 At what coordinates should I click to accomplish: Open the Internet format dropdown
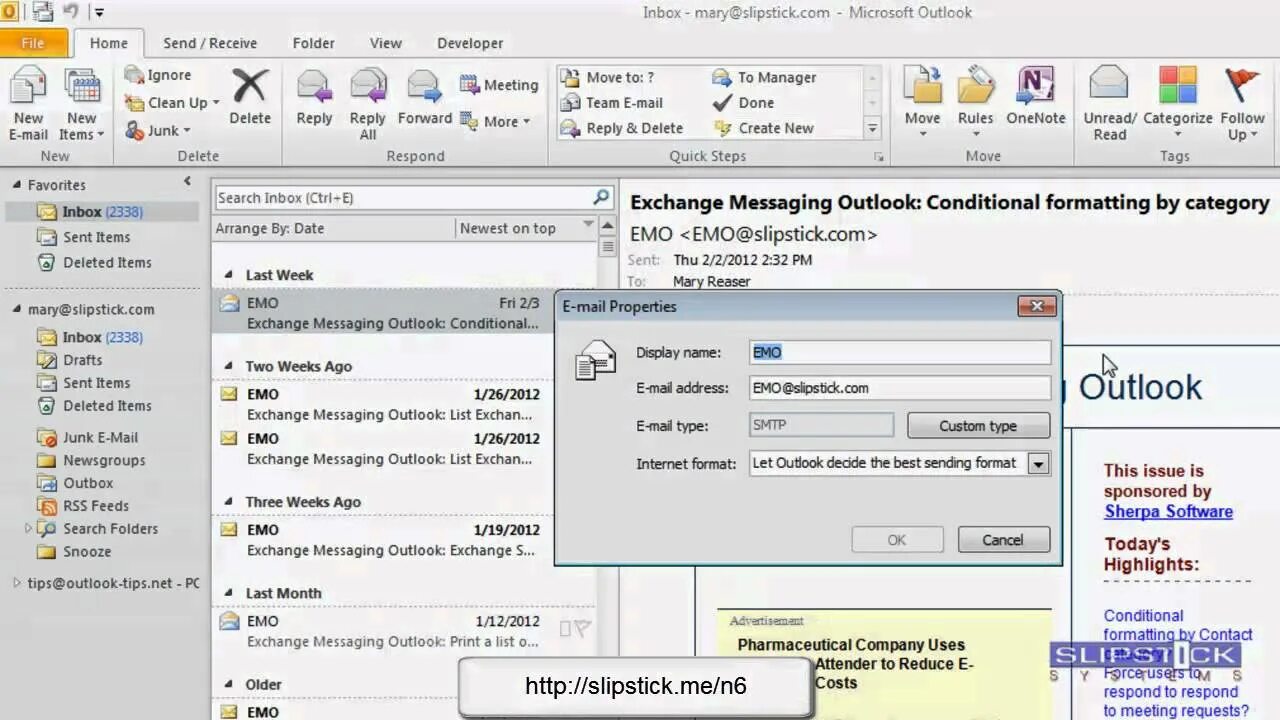click(1038, 464)
